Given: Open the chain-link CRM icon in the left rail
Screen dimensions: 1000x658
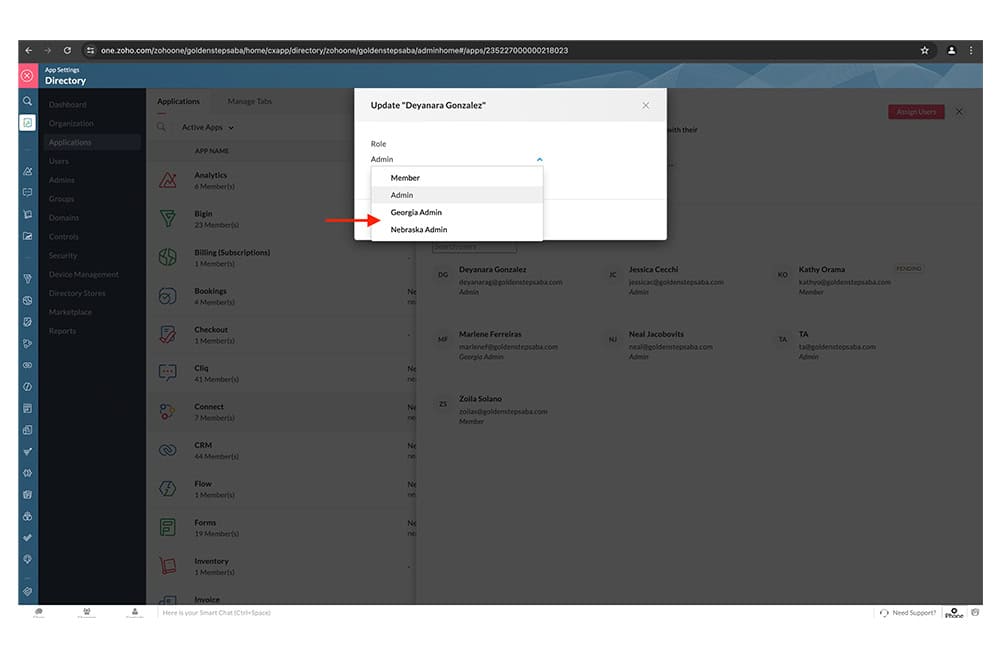Looking at the screenshot, I should [27, 365].
